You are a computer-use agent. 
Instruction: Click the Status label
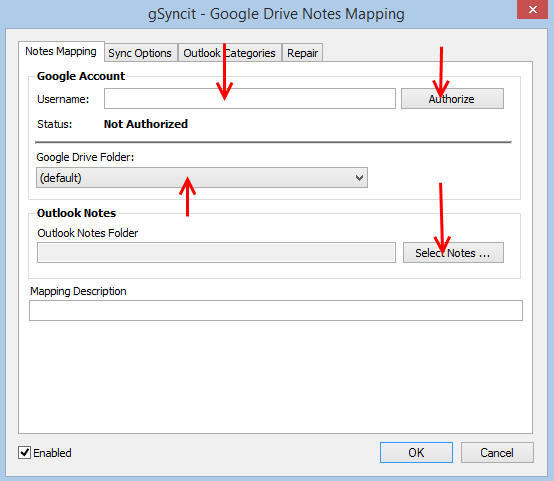[x=54, y=124]
